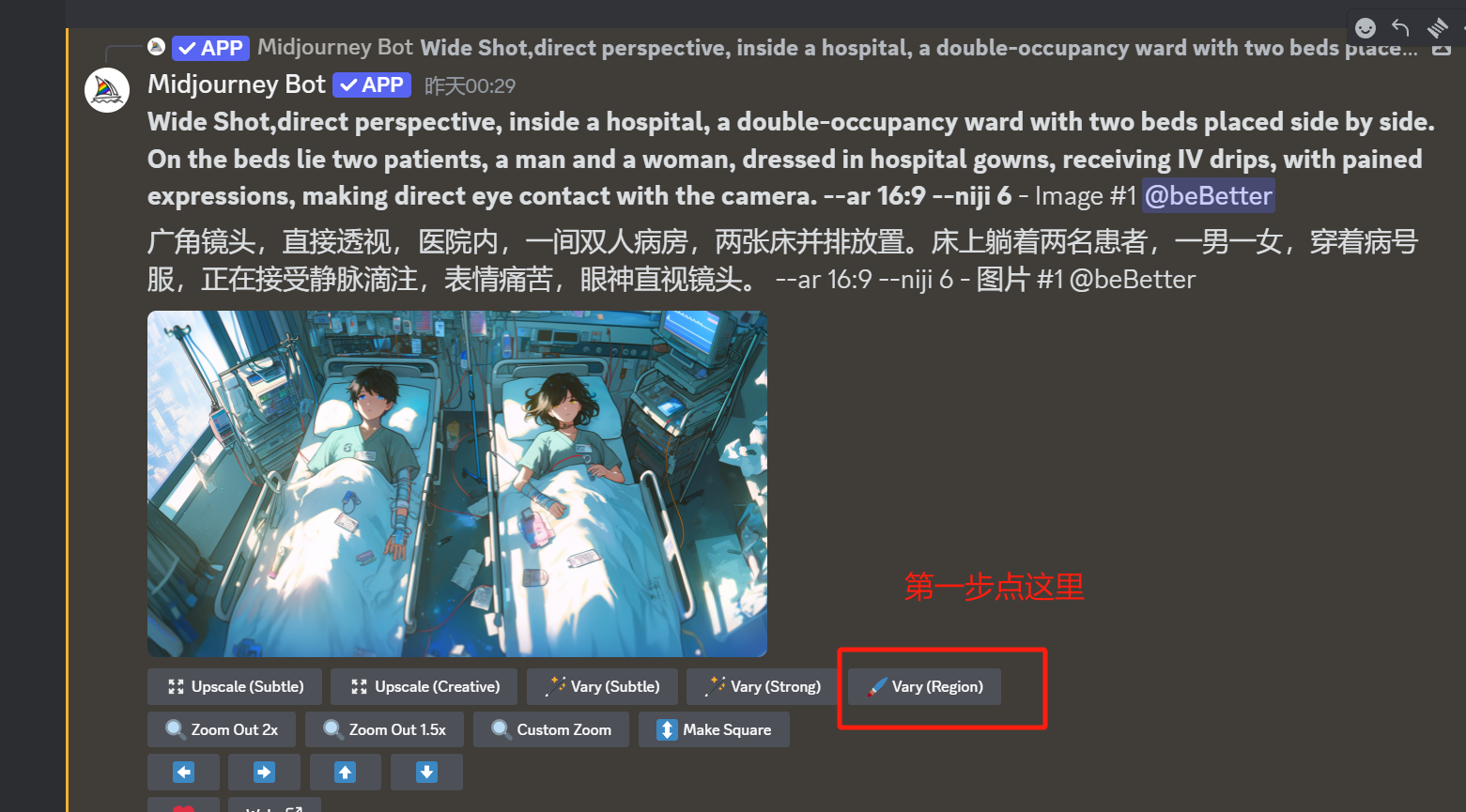The width and height of the screenshot is (1466, 812).
Task: Pan image up with up arrow icon
Action: tap(345, 772)
